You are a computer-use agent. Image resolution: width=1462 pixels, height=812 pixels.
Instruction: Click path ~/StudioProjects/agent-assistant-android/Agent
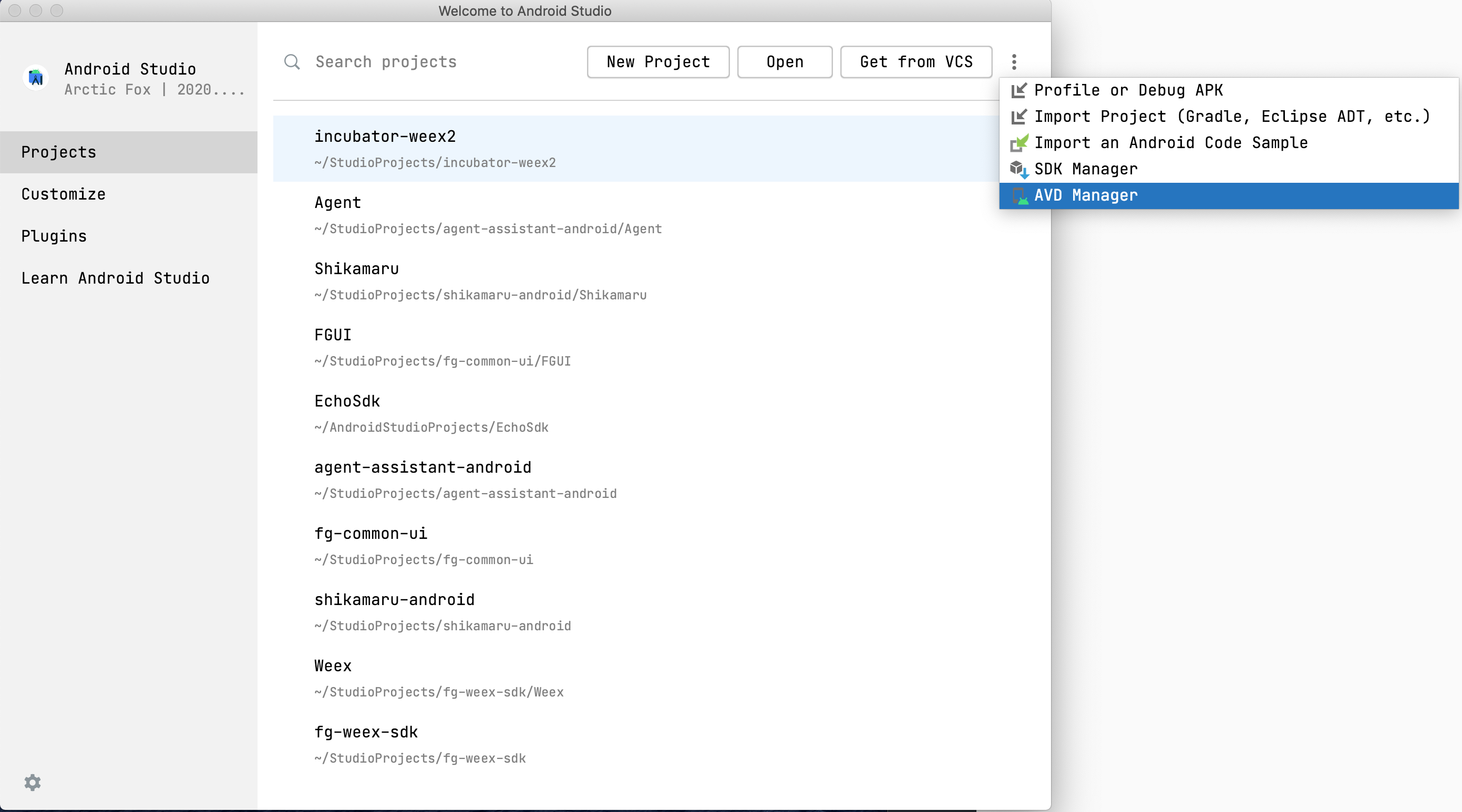point(488,228)
